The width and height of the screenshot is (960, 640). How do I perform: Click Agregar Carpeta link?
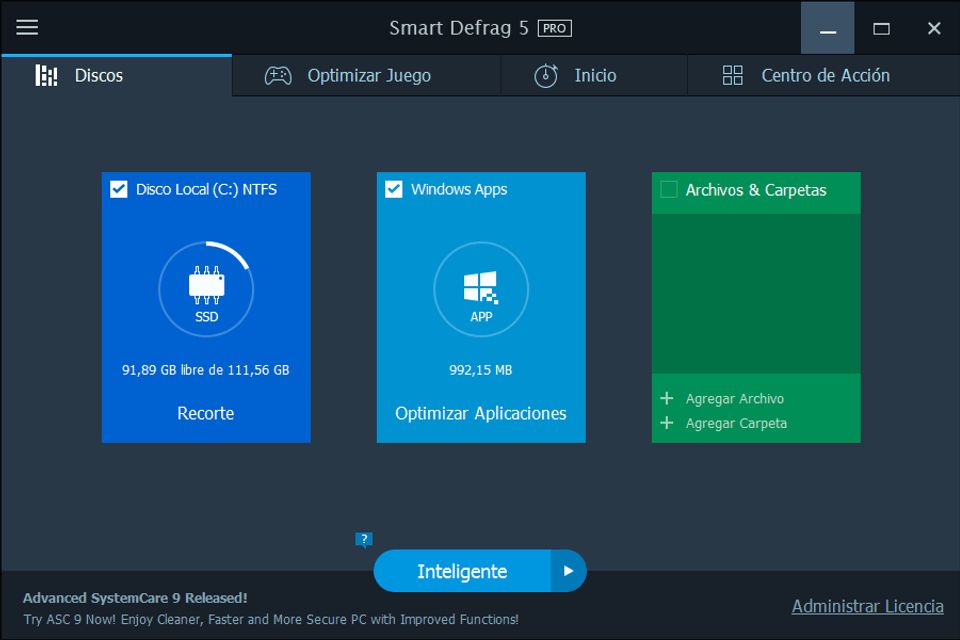pyautogui.click(x=736, y=423)
